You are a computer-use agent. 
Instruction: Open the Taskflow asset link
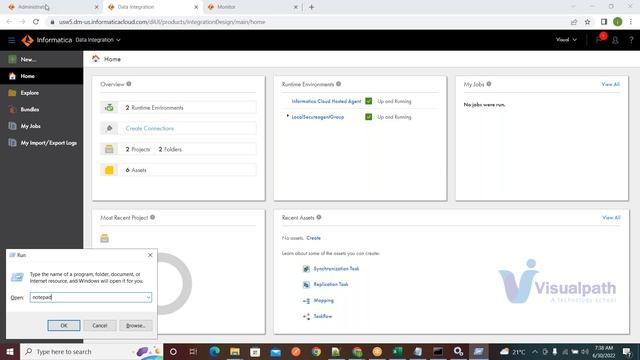323,316
